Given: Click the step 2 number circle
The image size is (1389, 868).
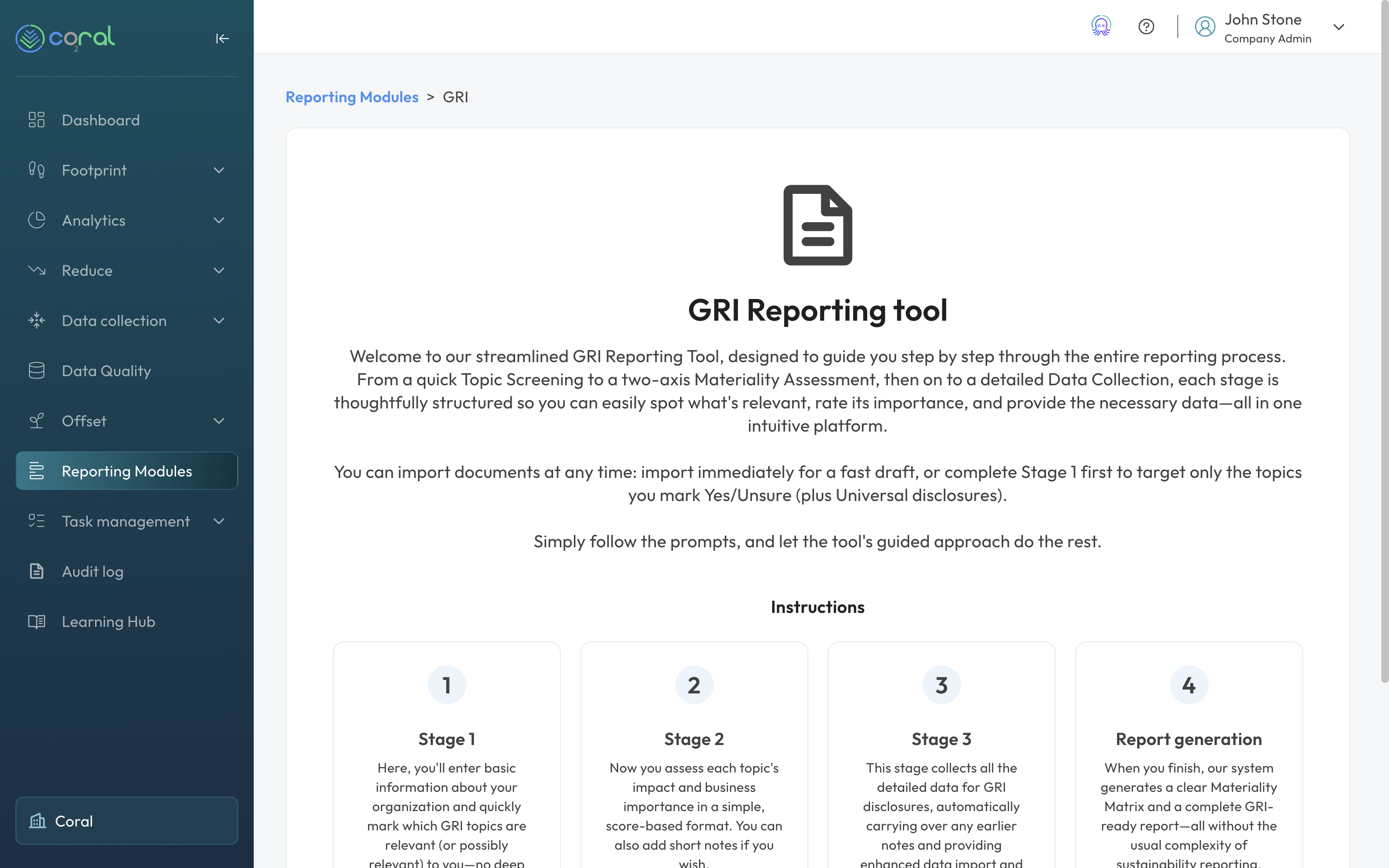Looking at the screenshot, I should pyautogui.click(x=694, y=685).
